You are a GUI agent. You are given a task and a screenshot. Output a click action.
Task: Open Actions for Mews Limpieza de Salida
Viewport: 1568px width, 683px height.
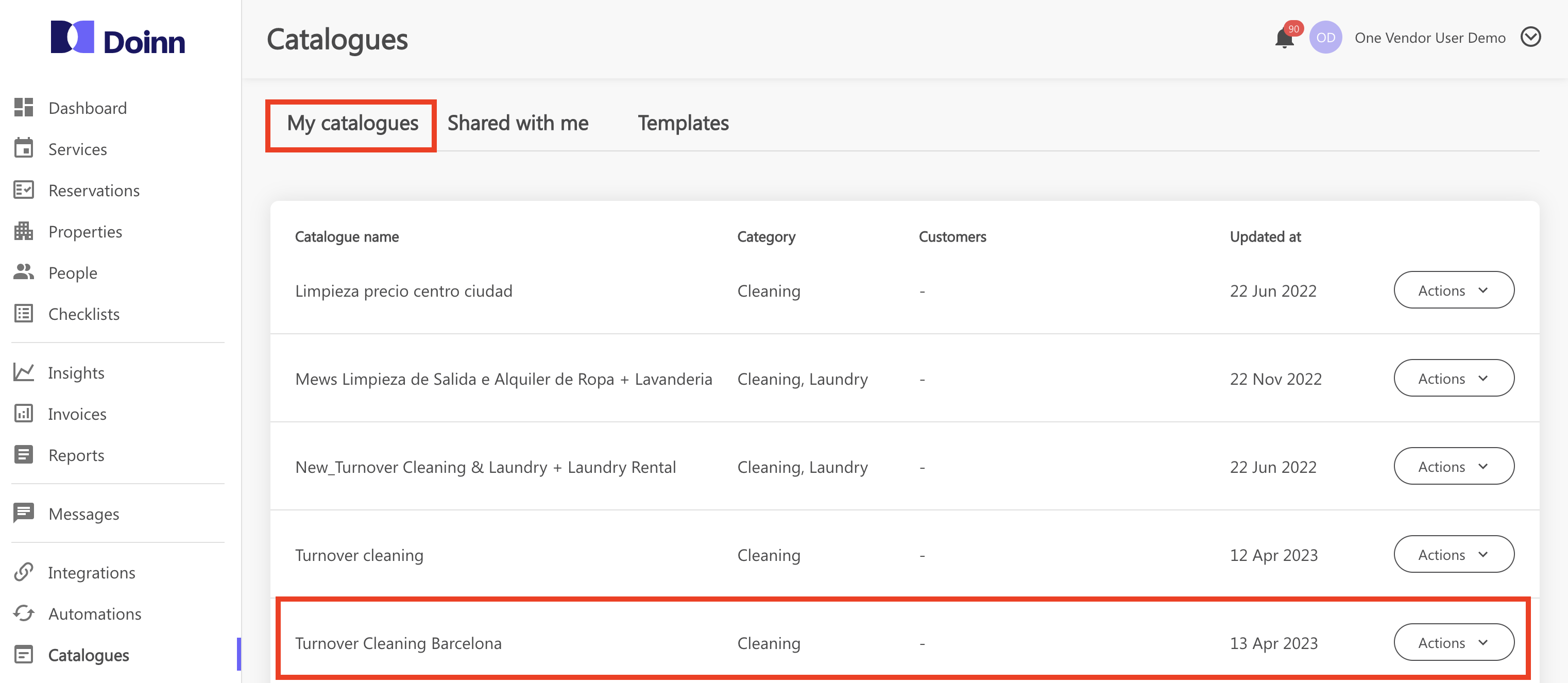point(1454,378)
